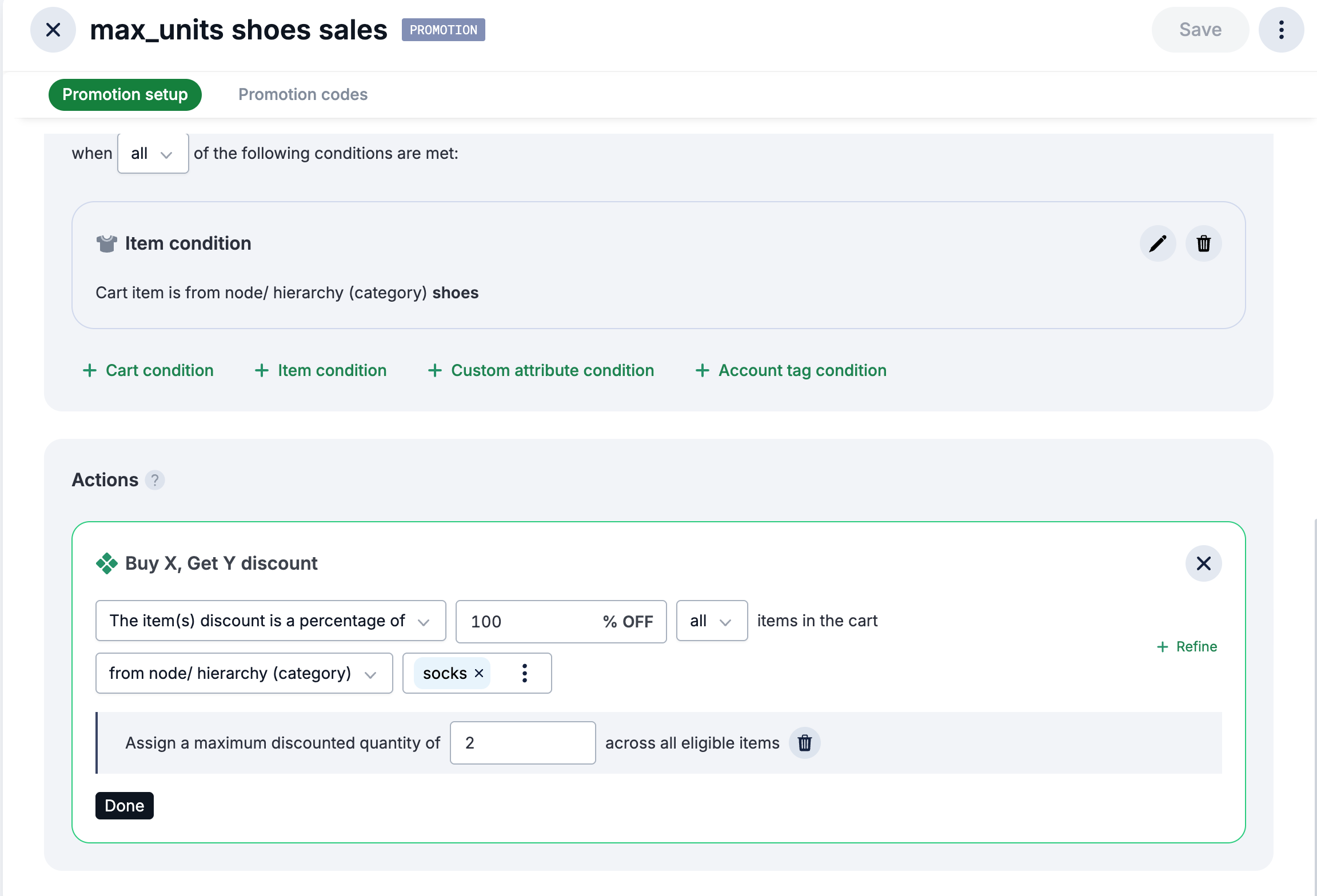Open the 'all items in cart' selector
The image size is (1317, 896).
pyautogui.click(x=712, y=621)
